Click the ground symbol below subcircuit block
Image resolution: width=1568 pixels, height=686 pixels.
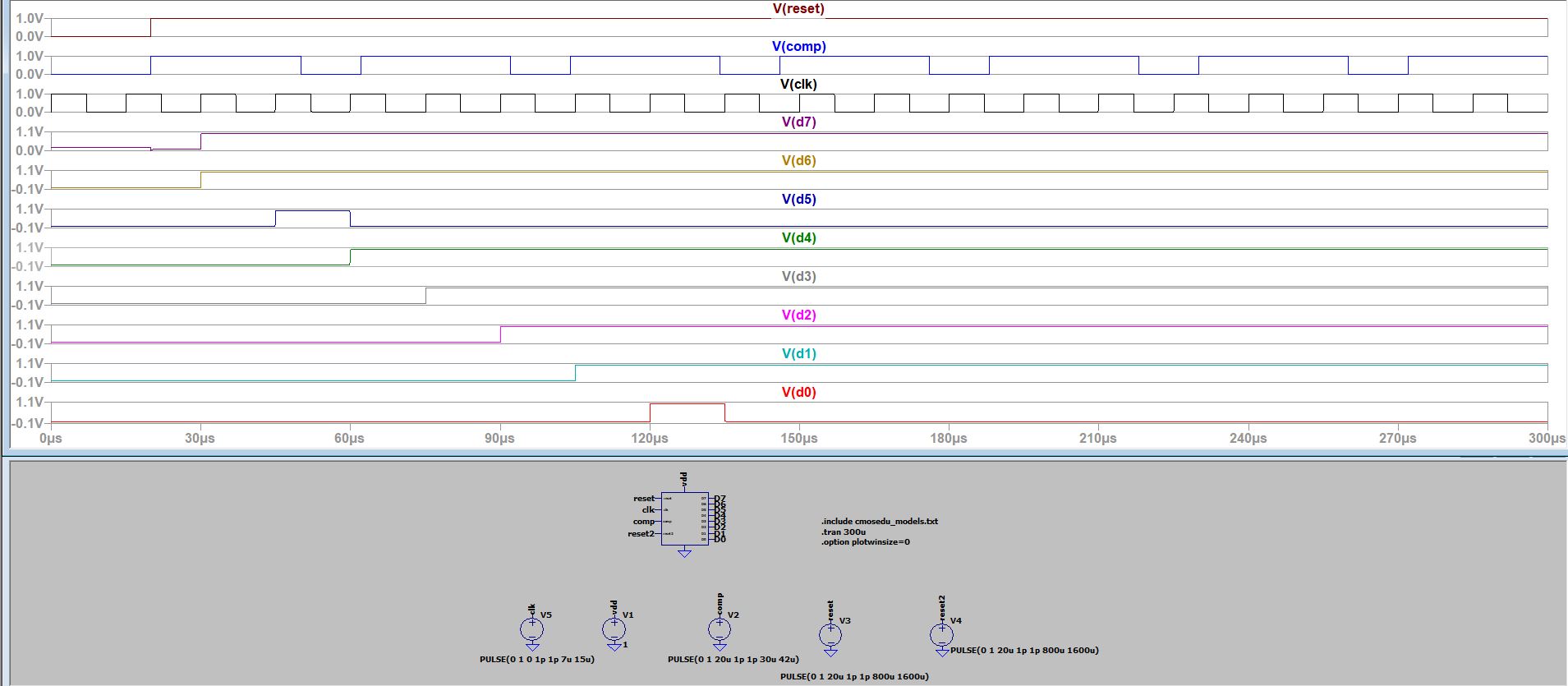[x=684, y=554]
